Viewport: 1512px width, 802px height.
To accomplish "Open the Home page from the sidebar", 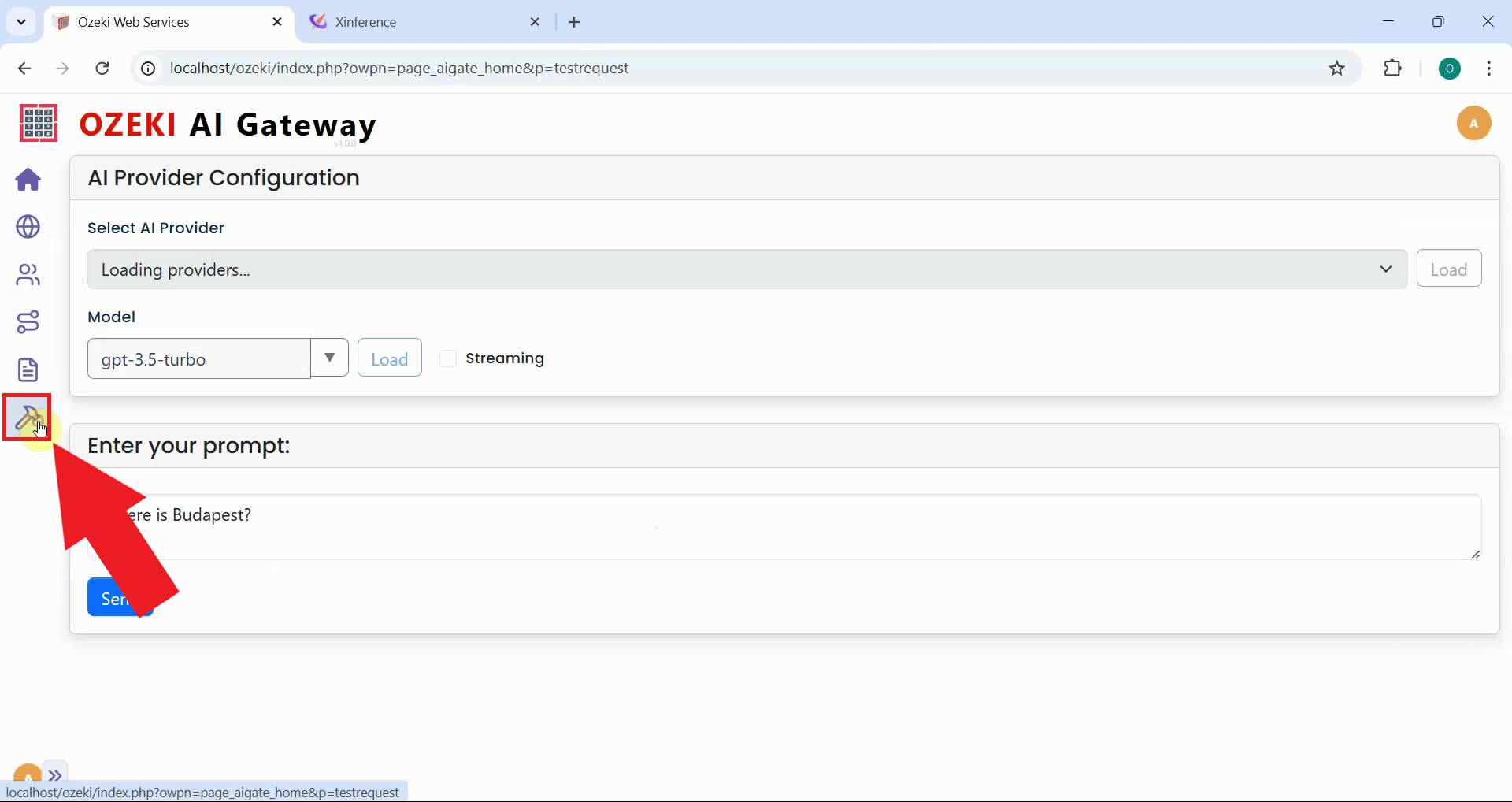I will [x=28, y=180].
